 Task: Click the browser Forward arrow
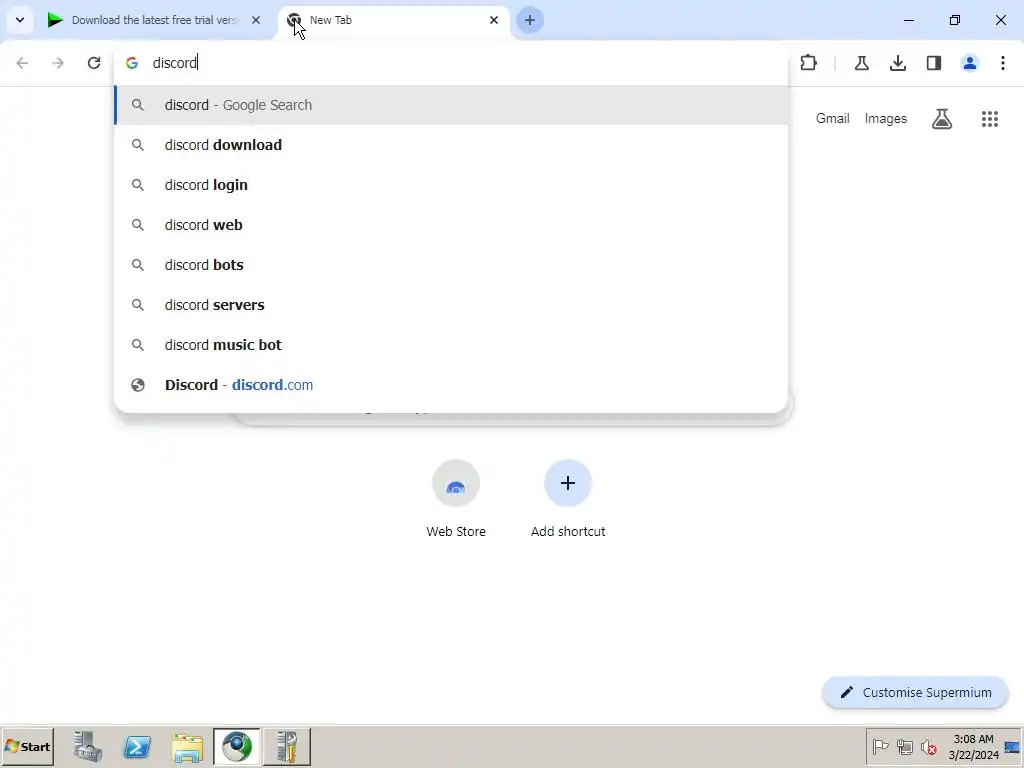click(57, 63)
